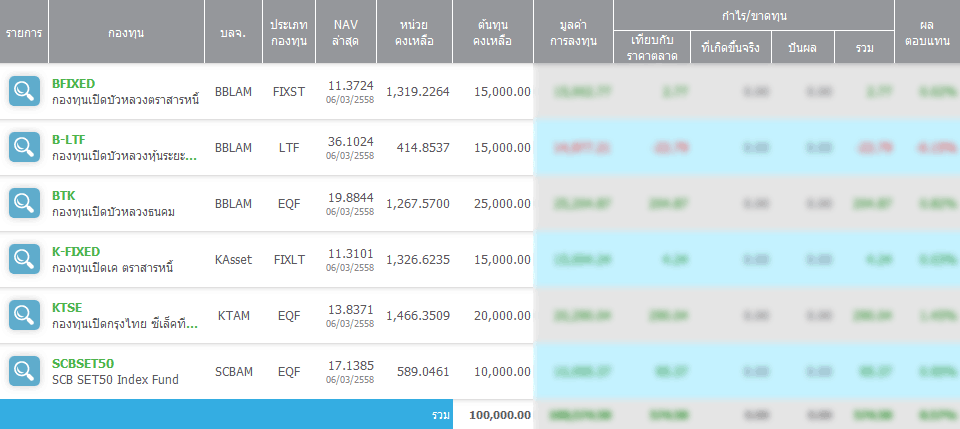
Task: Click the B-LTF fund name link
Action: [68, 139]
